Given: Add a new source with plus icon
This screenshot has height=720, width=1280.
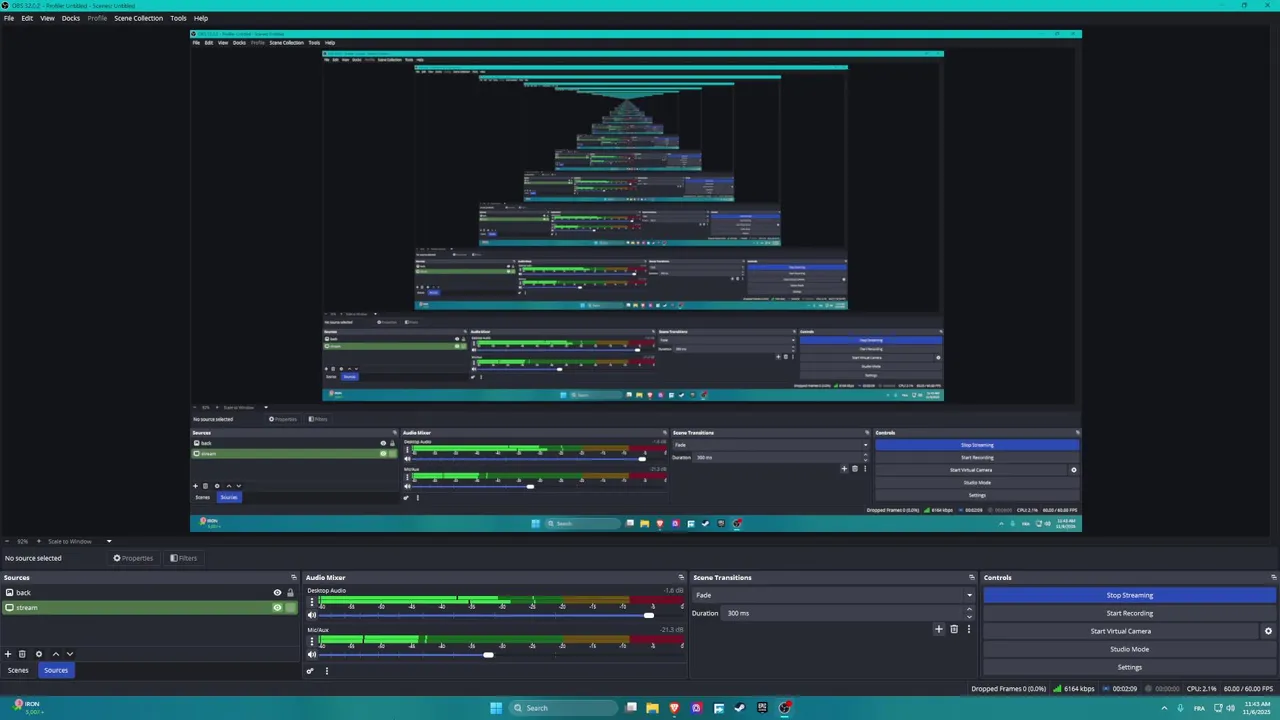Looking at the screenshot, I should coord(8,654).
